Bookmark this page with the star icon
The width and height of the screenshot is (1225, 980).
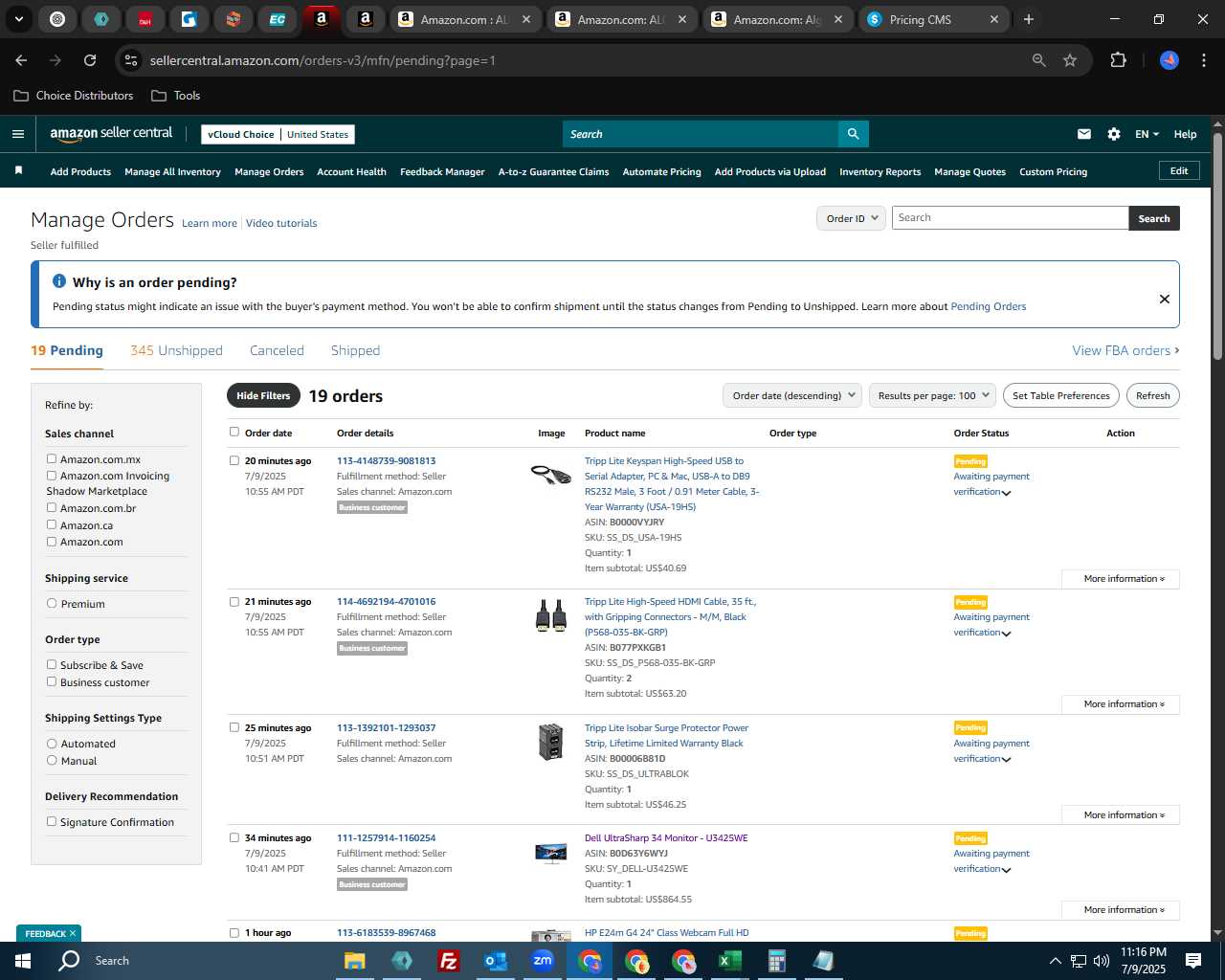coord(1070,60)
